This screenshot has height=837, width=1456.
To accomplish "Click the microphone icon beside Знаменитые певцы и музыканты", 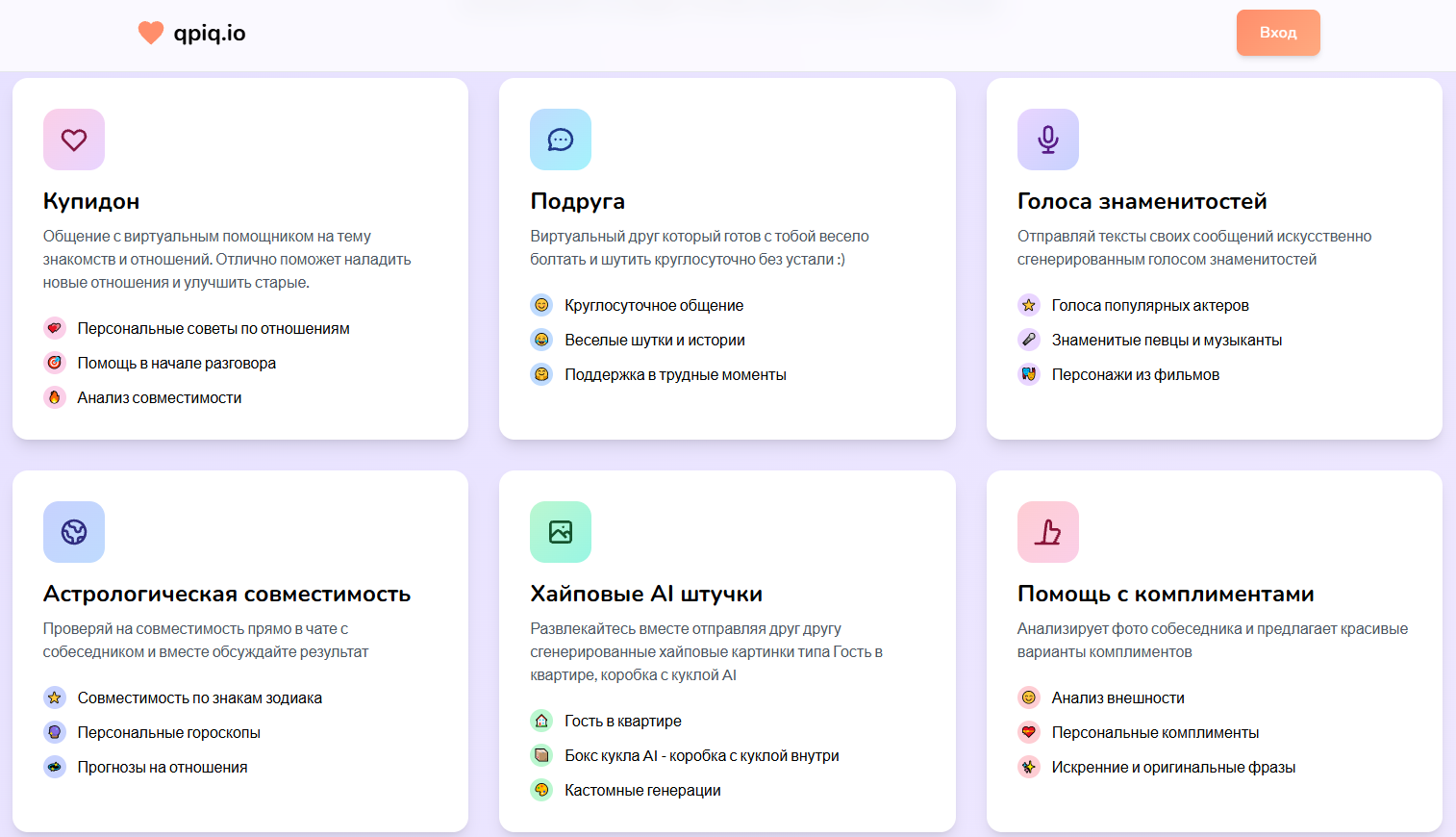I will pyautogui.click(x=1029, y=340).
